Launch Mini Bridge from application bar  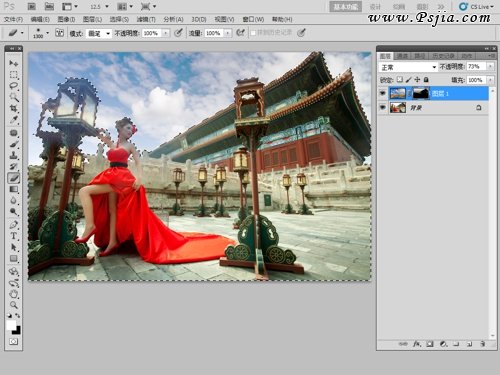tap(49, 6)
